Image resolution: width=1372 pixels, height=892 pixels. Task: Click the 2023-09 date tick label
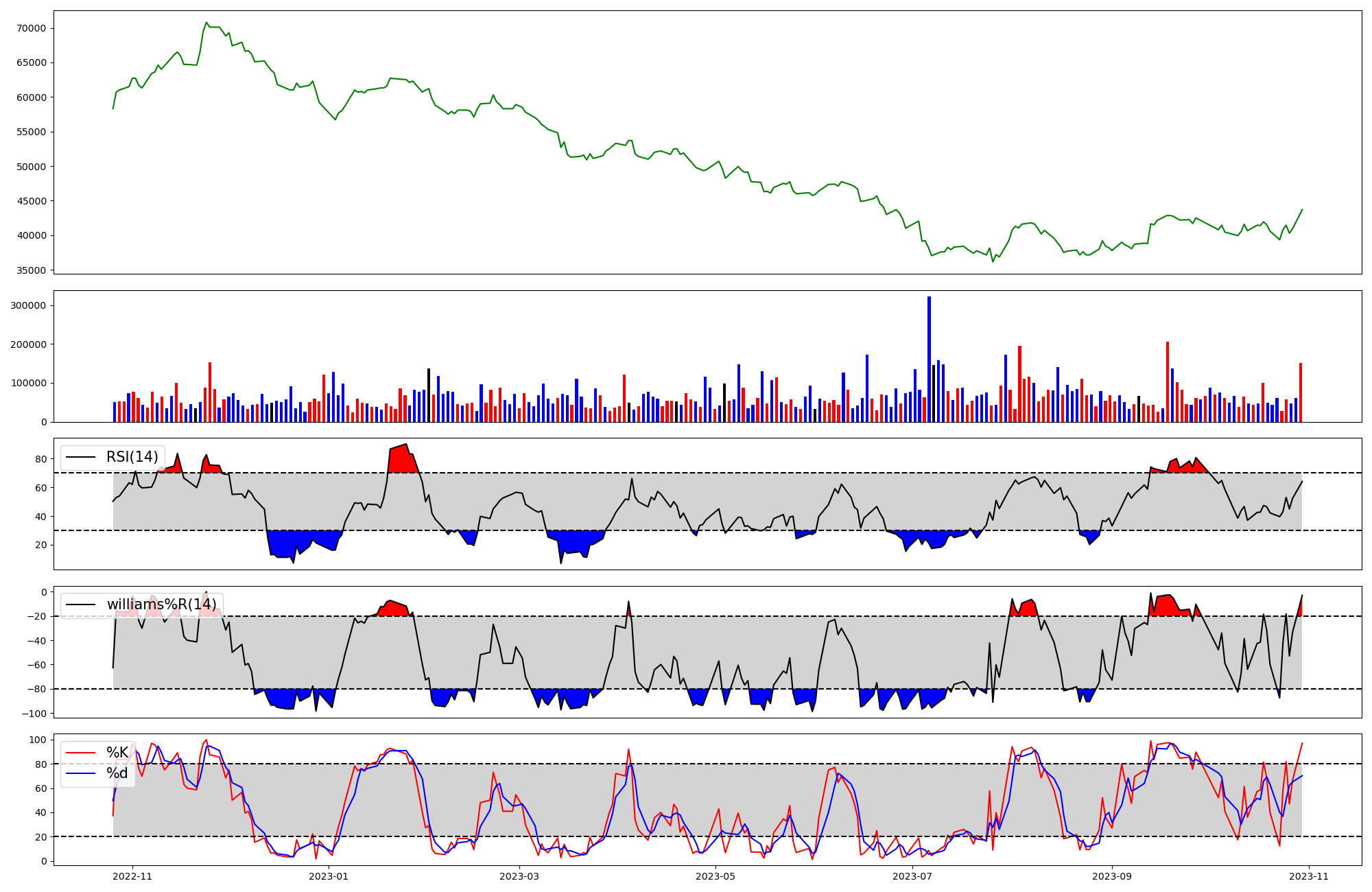pyautogui.click(x=1112, y=876)
